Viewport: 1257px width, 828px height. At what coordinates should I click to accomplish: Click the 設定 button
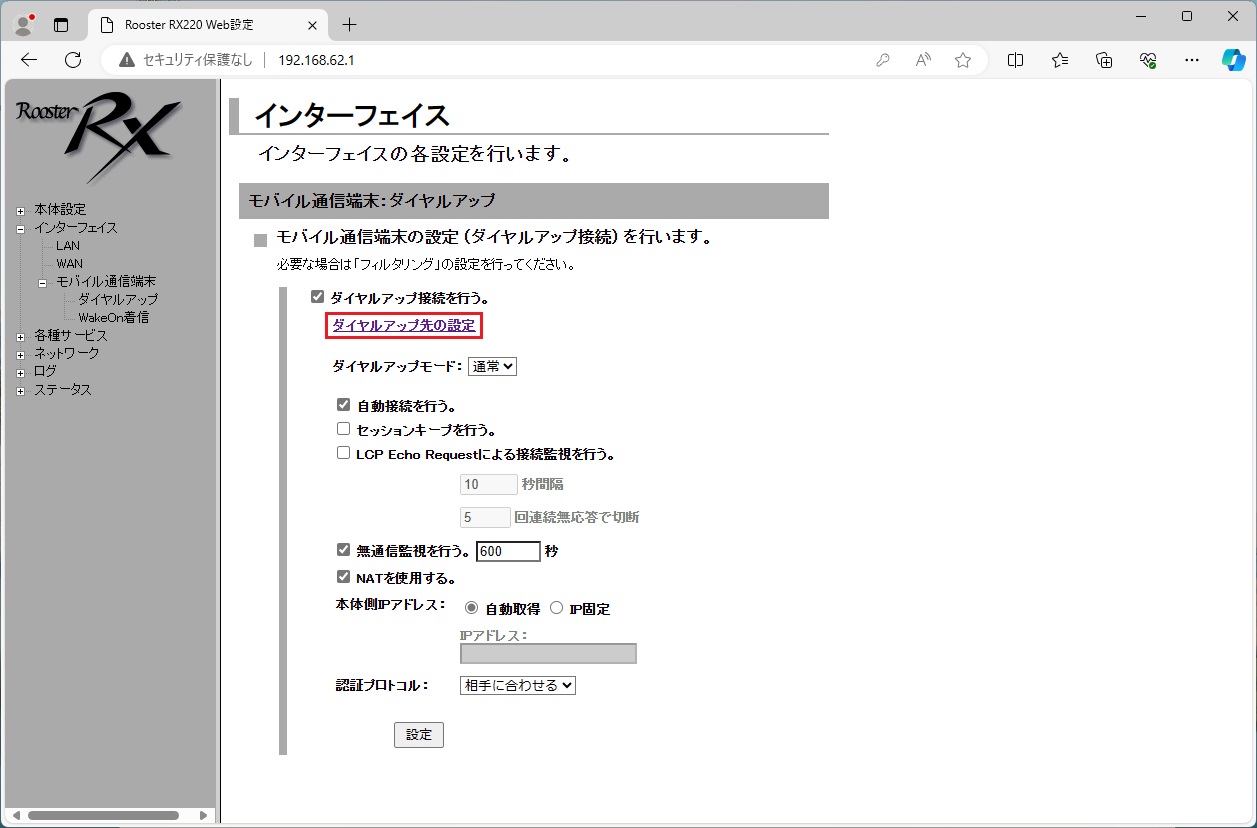[x=419, y=735]
